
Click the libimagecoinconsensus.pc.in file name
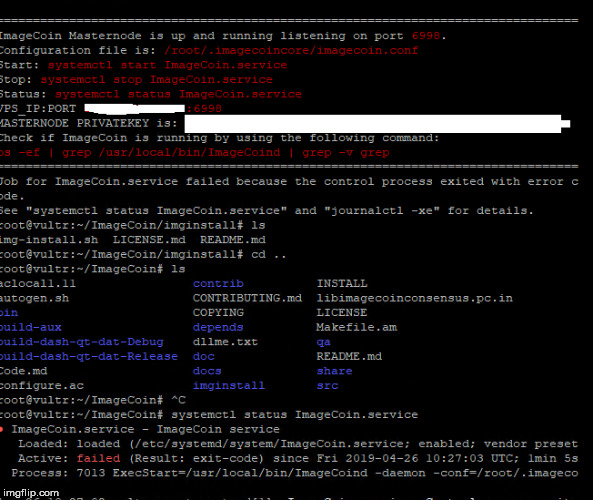414,298
